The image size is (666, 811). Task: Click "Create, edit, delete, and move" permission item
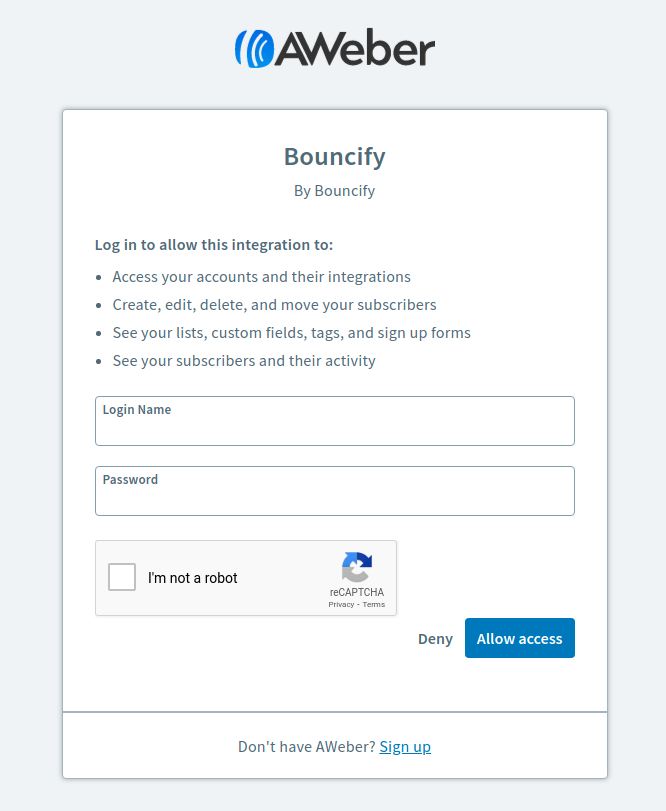click(x=275, y=305)
